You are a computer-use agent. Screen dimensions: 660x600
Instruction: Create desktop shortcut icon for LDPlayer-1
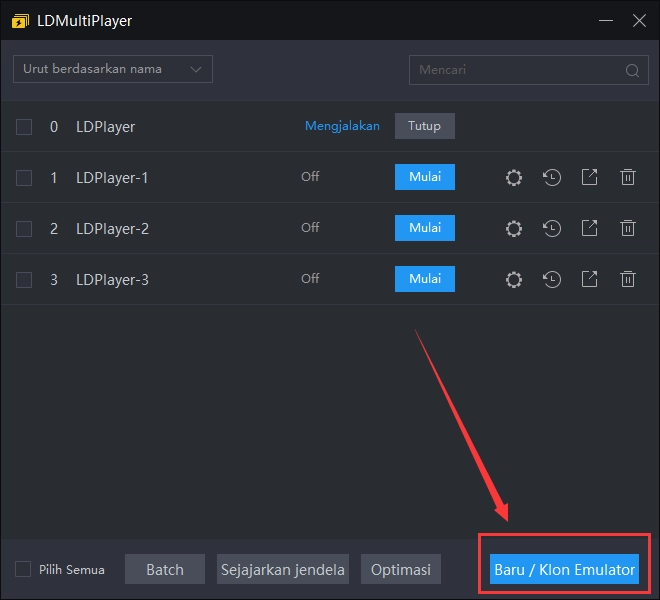click(589, 177)
